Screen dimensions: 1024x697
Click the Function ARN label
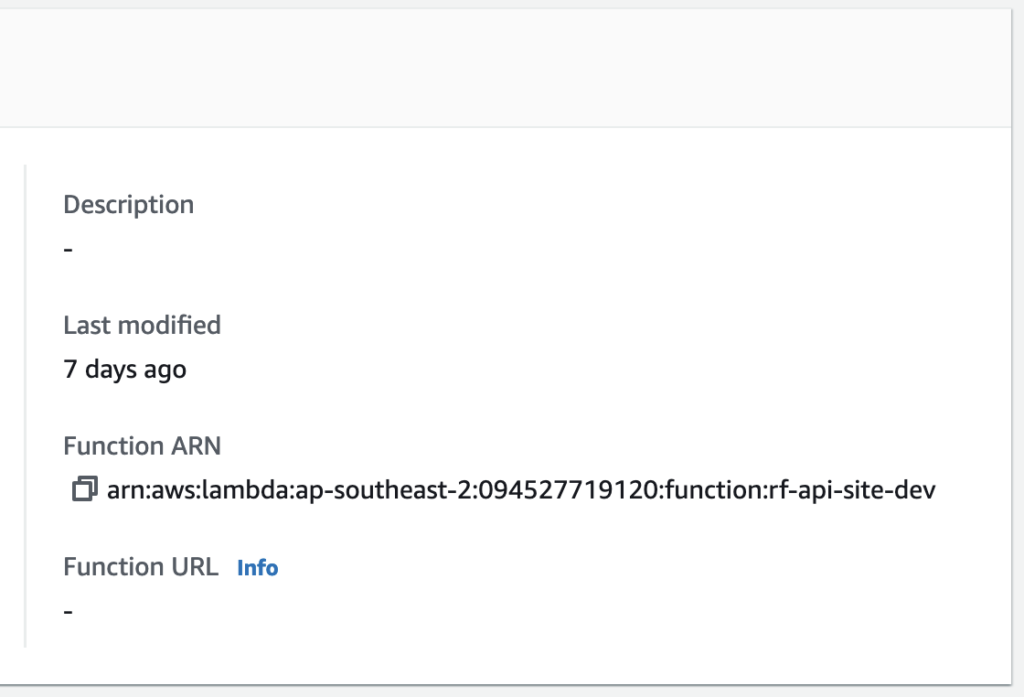pos(142,446)
